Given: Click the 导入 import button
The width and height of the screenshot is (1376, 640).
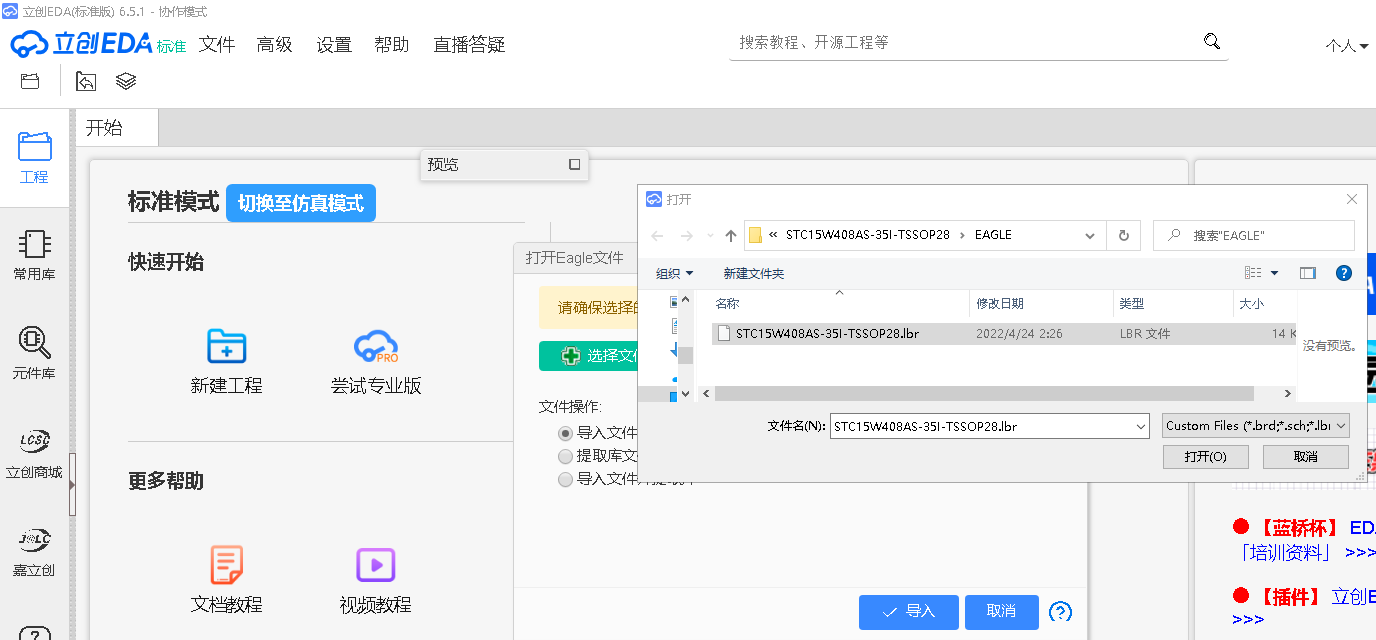Looking at the screenshot, I should click(x=908, y=612).
